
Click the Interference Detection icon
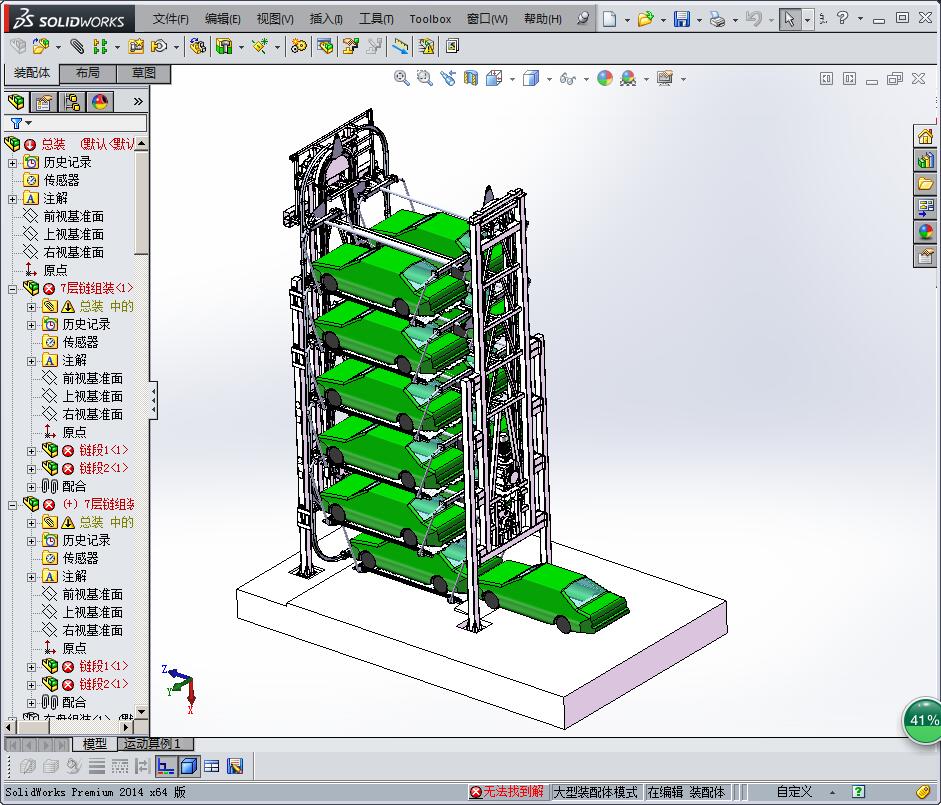[400, 46]
